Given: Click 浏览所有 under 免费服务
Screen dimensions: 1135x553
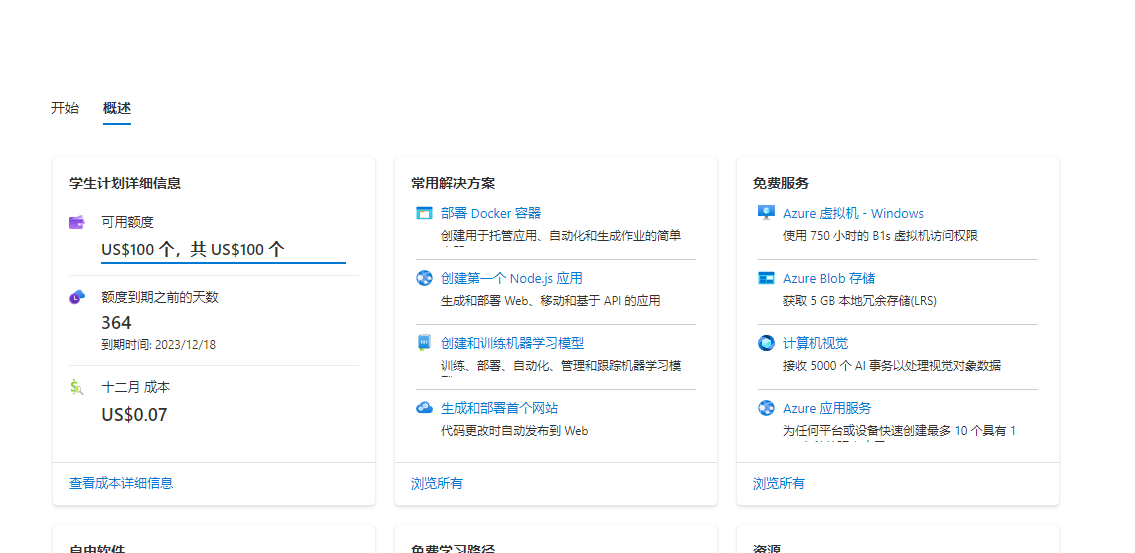Looking at the screenshot, I should [779, 483].
